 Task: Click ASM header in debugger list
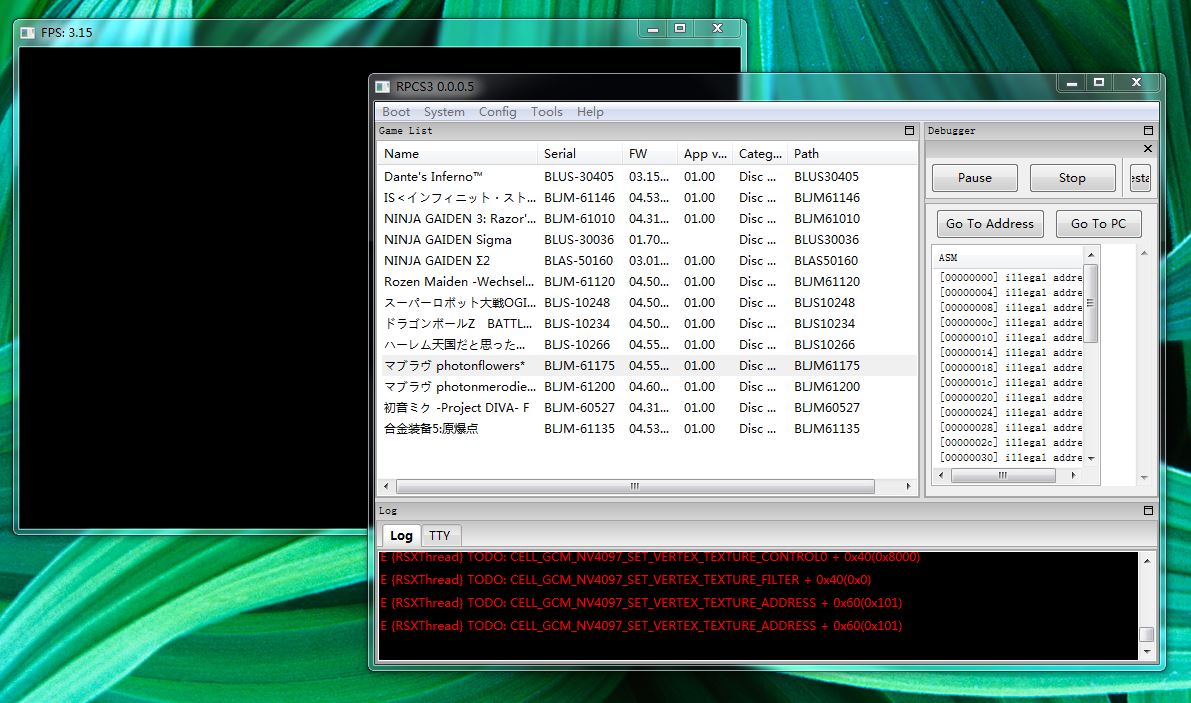tap(1007, 257)
